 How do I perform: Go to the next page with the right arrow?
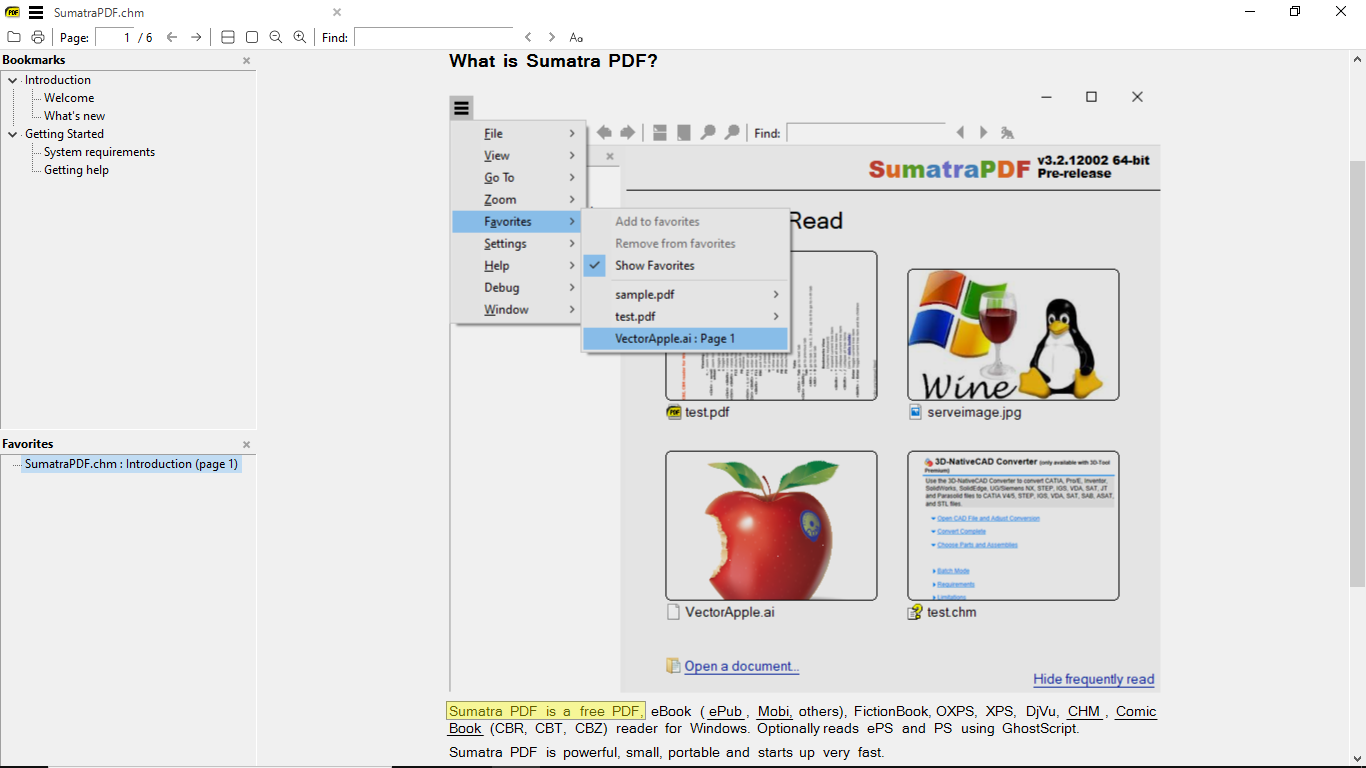click(196, 37)
